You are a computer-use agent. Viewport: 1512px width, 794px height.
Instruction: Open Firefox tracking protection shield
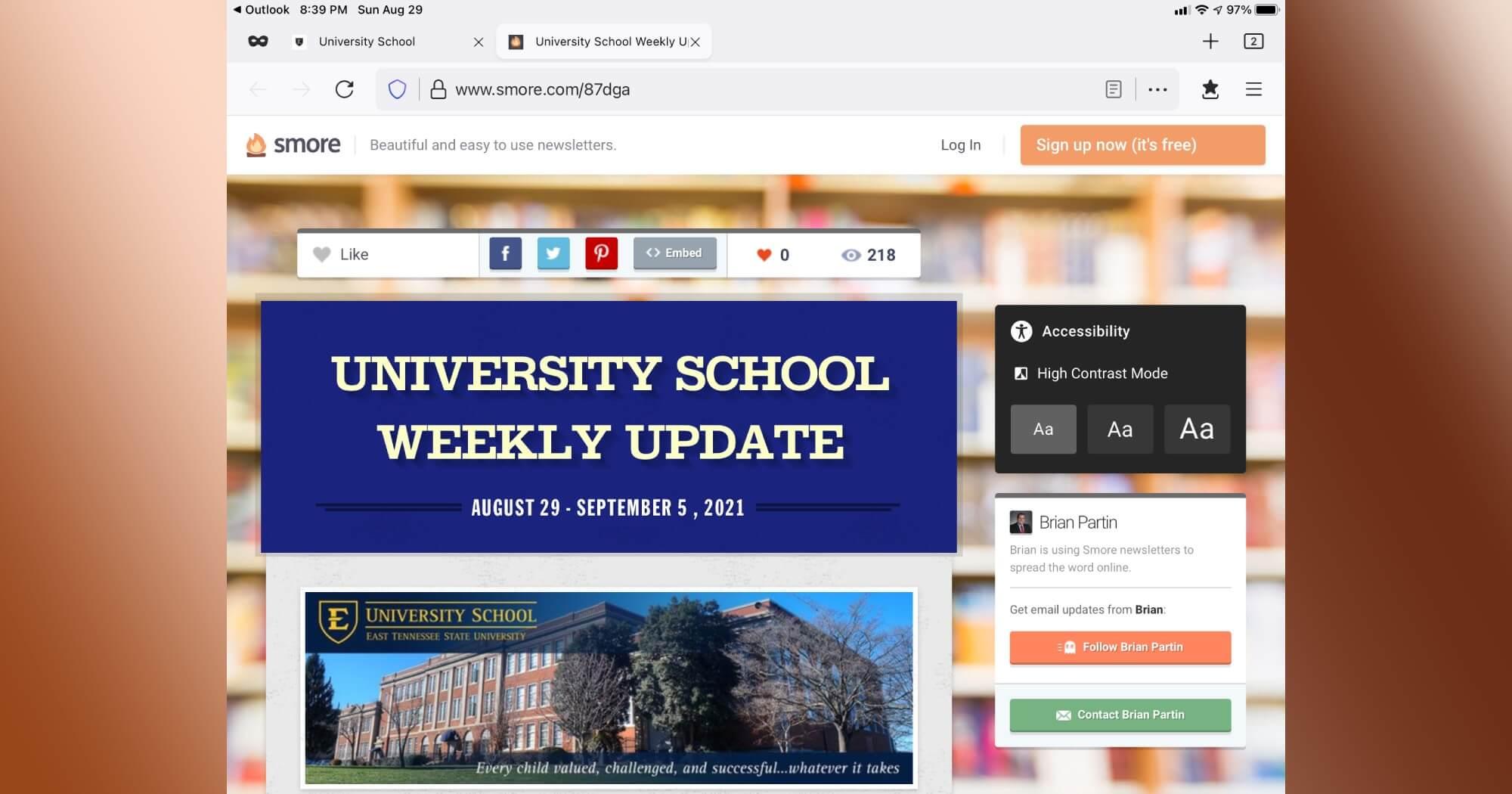pyautogui.click(x=397, y=89)
